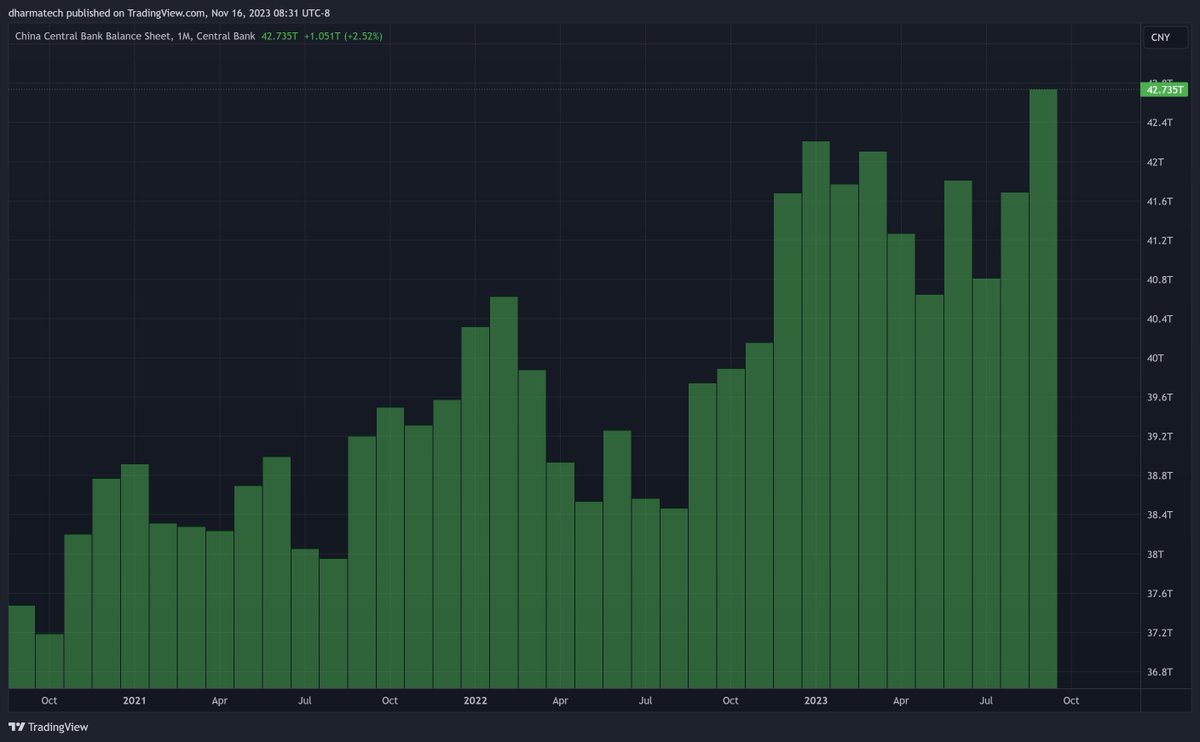Click the 40T price axis label

tap(1155, 358)
